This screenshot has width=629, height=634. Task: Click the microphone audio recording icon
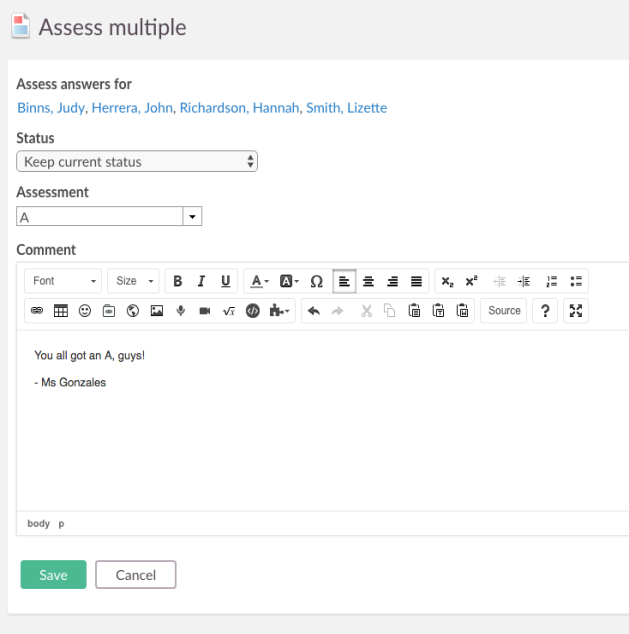pos(181,311)
